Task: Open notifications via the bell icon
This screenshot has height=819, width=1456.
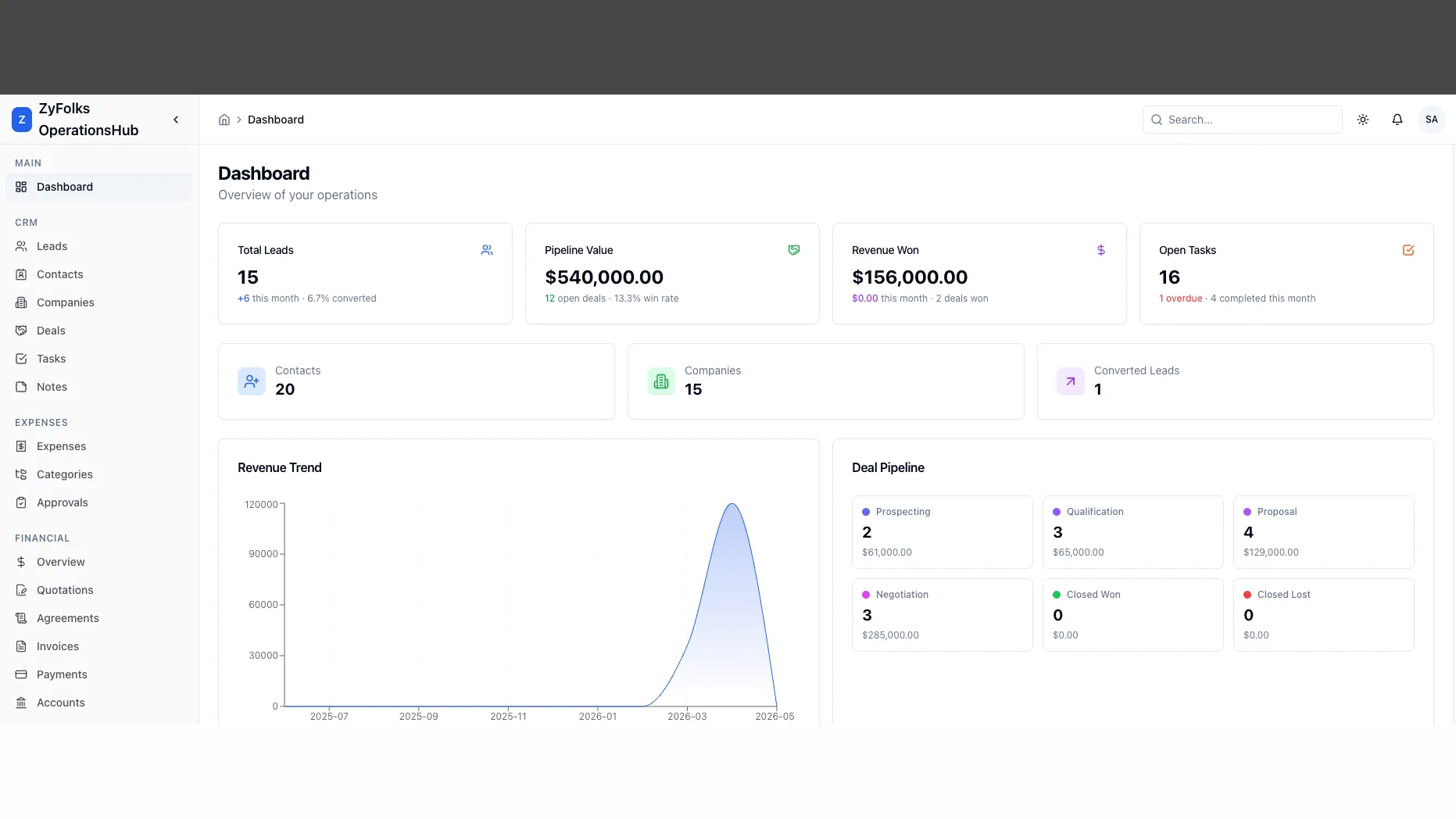Action: pyautogui.click(x=1397, y=120)
